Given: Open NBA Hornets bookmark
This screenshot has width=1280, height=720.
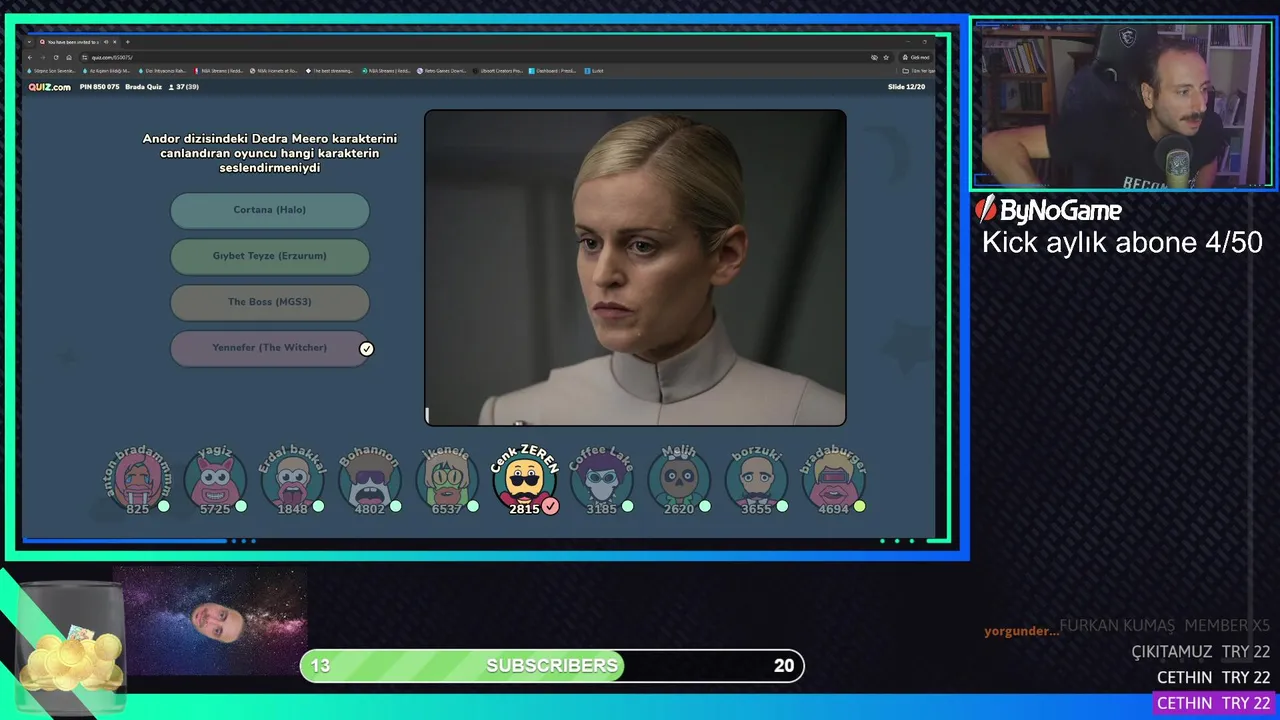Looking at the screenshot, I should 274,71.
